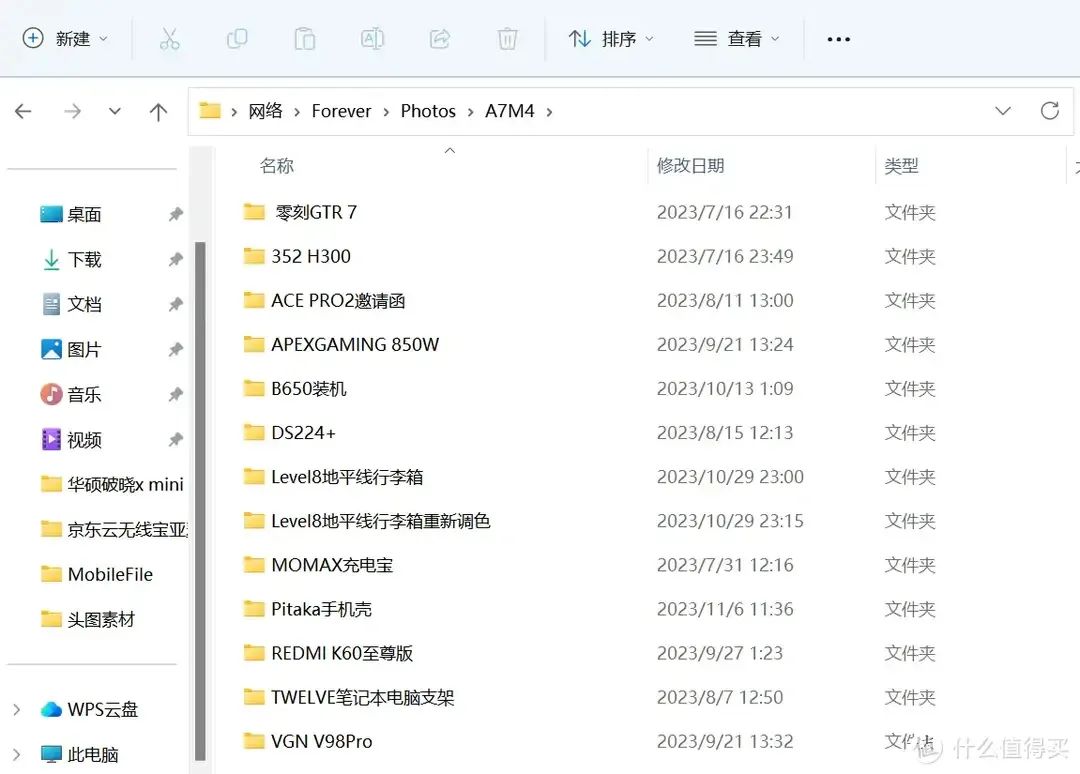Select the VGN V98Pro folder
The image size is (1080, 774).
pyautogui.click(x=308, y=741)
